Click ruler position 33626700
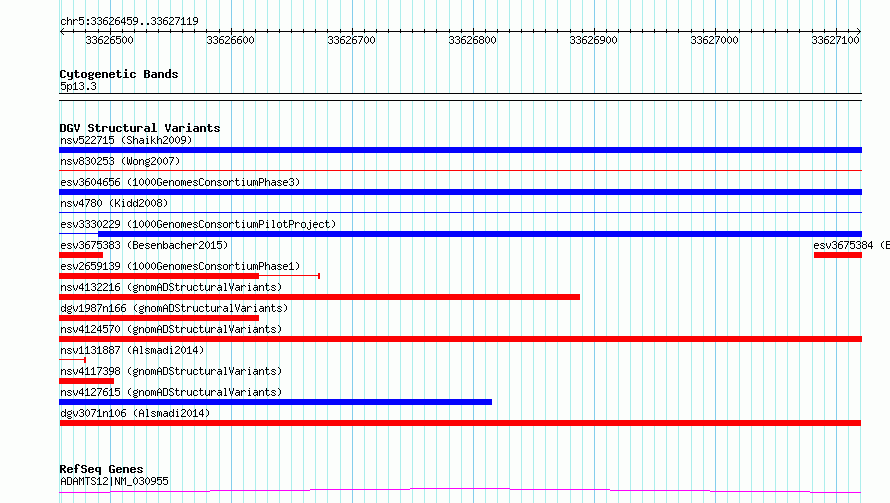The height and width of the screenshot is (503, 890). pos(351,40)
